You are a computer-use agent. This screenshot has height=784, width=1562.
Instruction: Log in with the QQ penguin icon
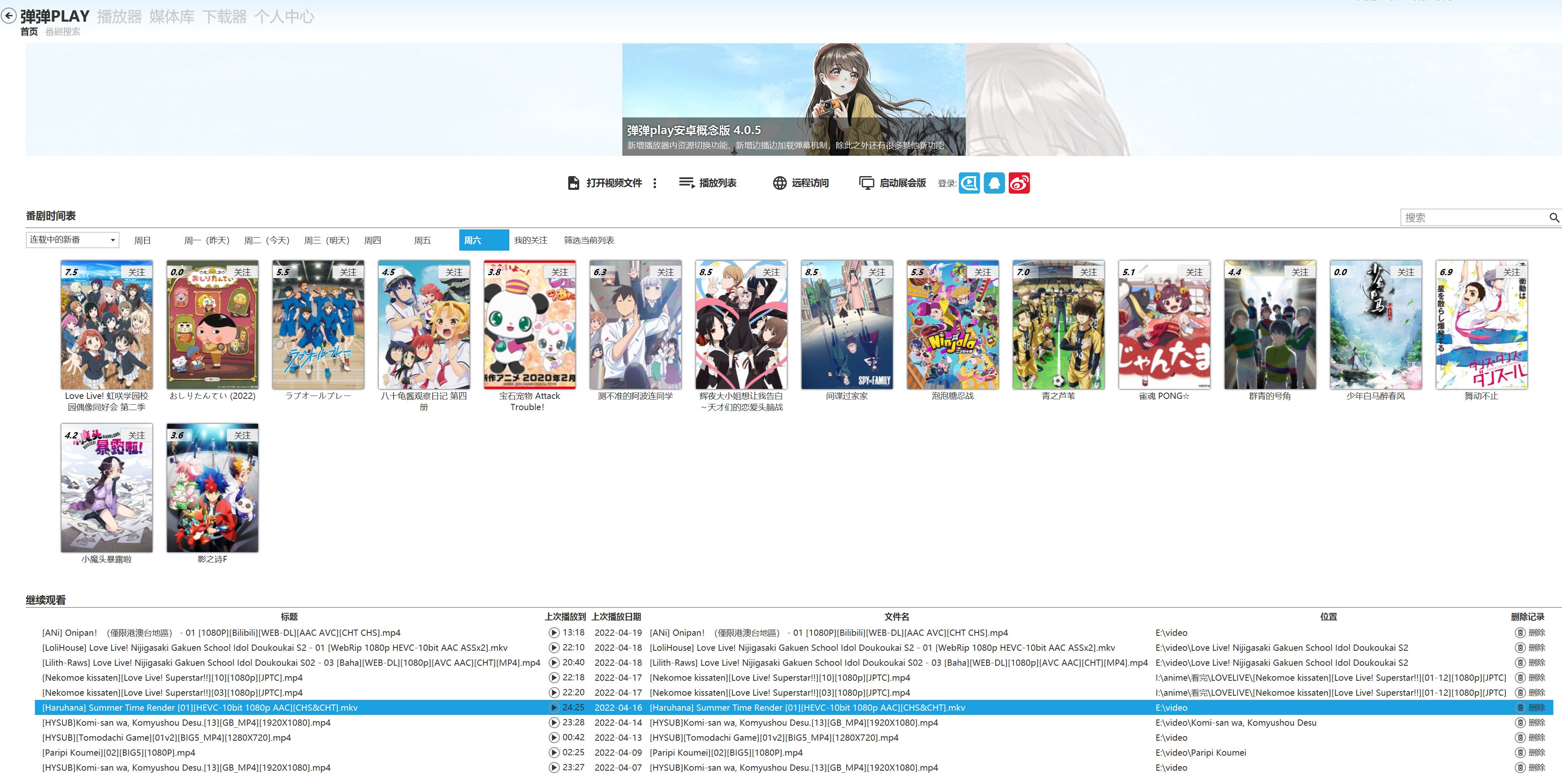tap(994, 182)
